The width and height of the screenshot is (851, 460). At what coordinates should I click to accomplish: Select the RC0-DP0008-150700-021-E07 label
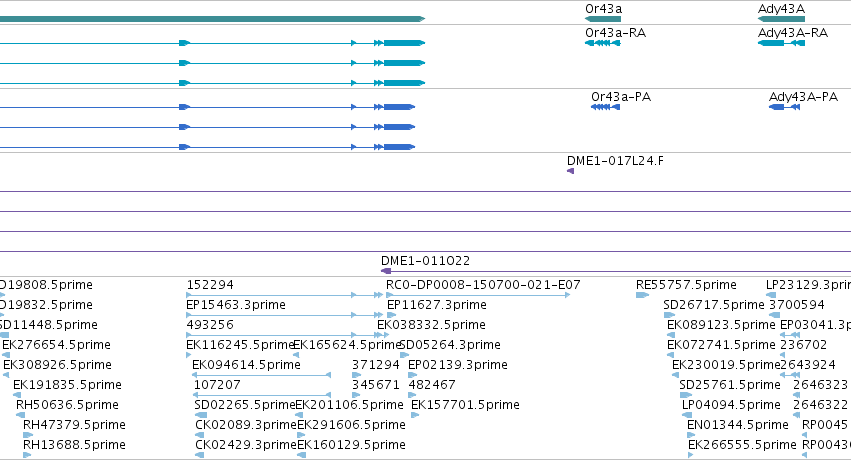tap(483, 285)
